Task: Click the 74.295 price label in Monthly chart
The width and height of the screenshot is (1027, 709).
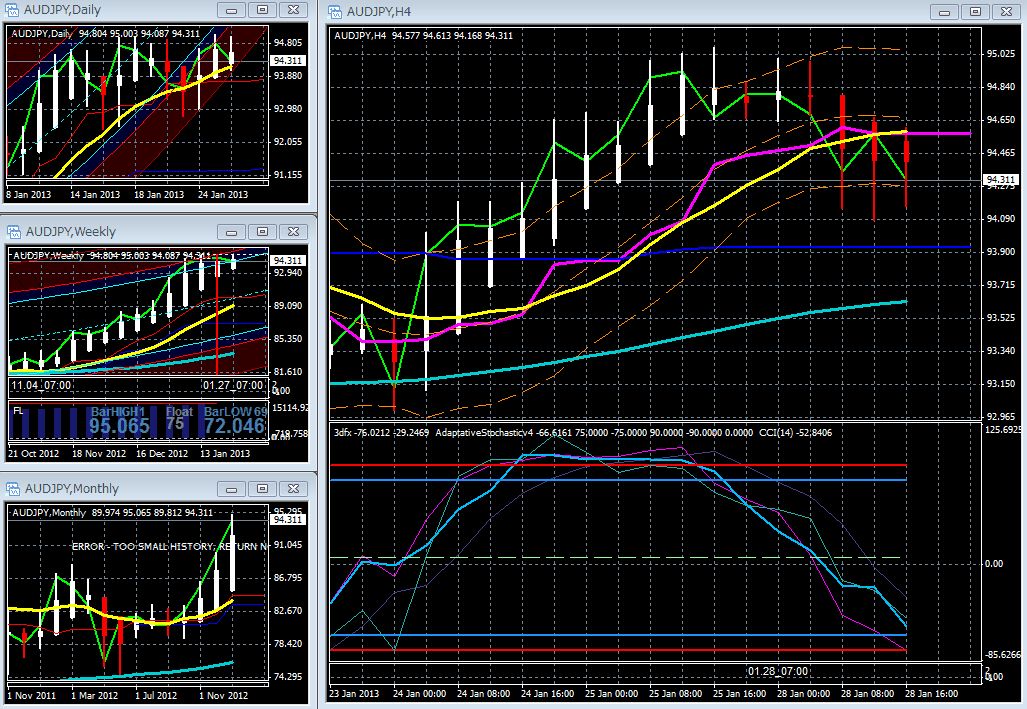Action: tap(288, 677)
